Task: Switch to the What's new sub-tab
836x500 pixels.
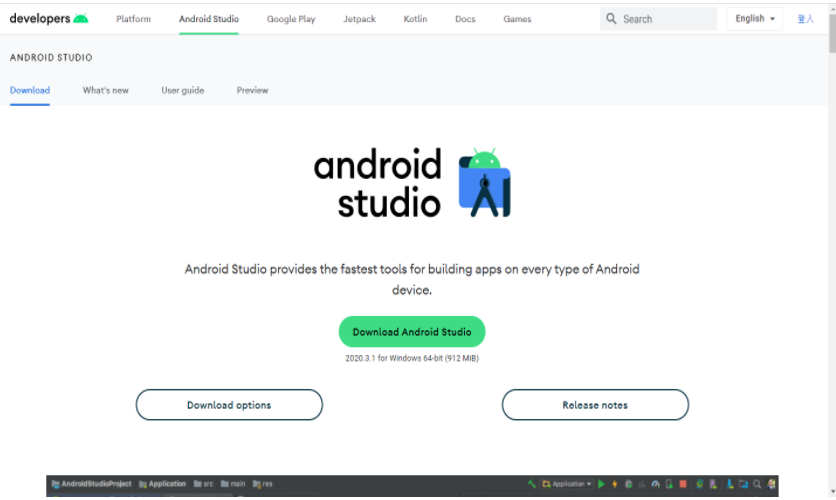Action: 106,90
